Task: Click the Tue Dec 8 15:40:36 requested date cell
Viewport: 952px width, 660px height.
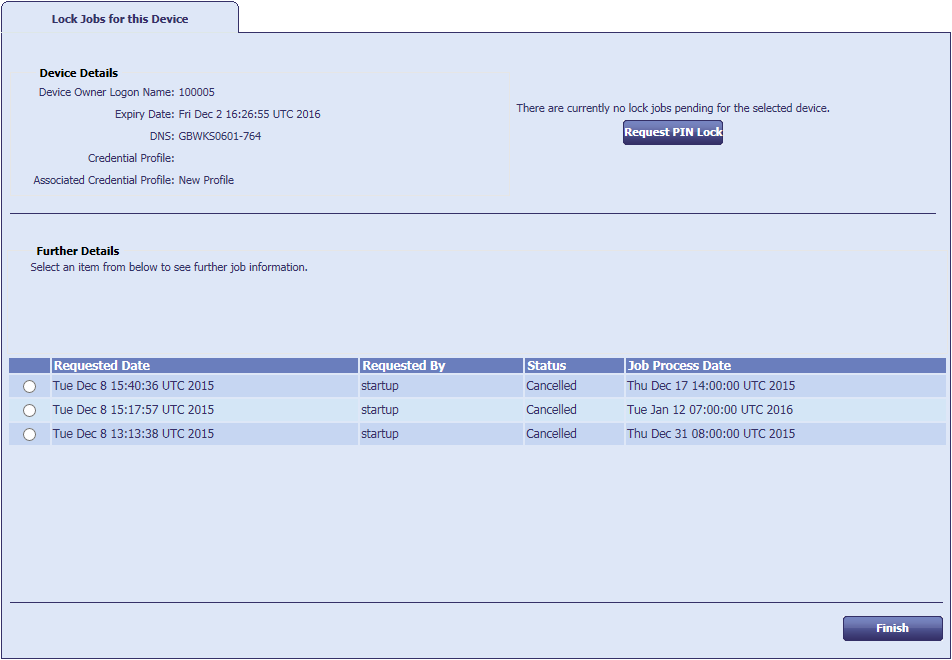Action: point(133,386)
